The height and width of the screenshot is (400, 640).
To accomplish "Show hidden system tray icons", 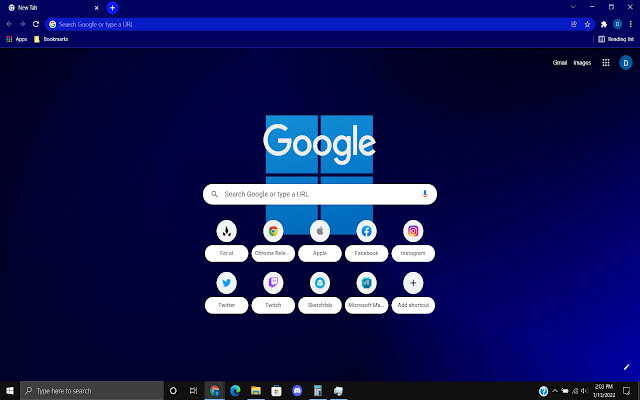I will [555, 391].
